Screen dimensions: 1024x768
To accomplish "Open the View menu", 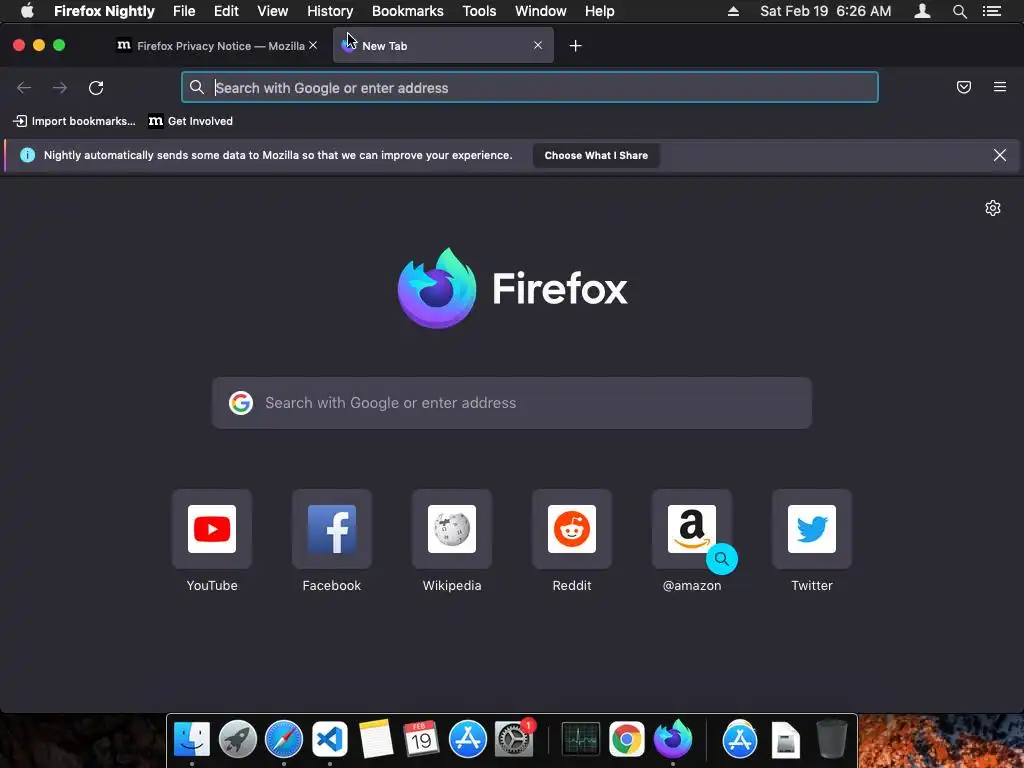I will pos(272,11).
